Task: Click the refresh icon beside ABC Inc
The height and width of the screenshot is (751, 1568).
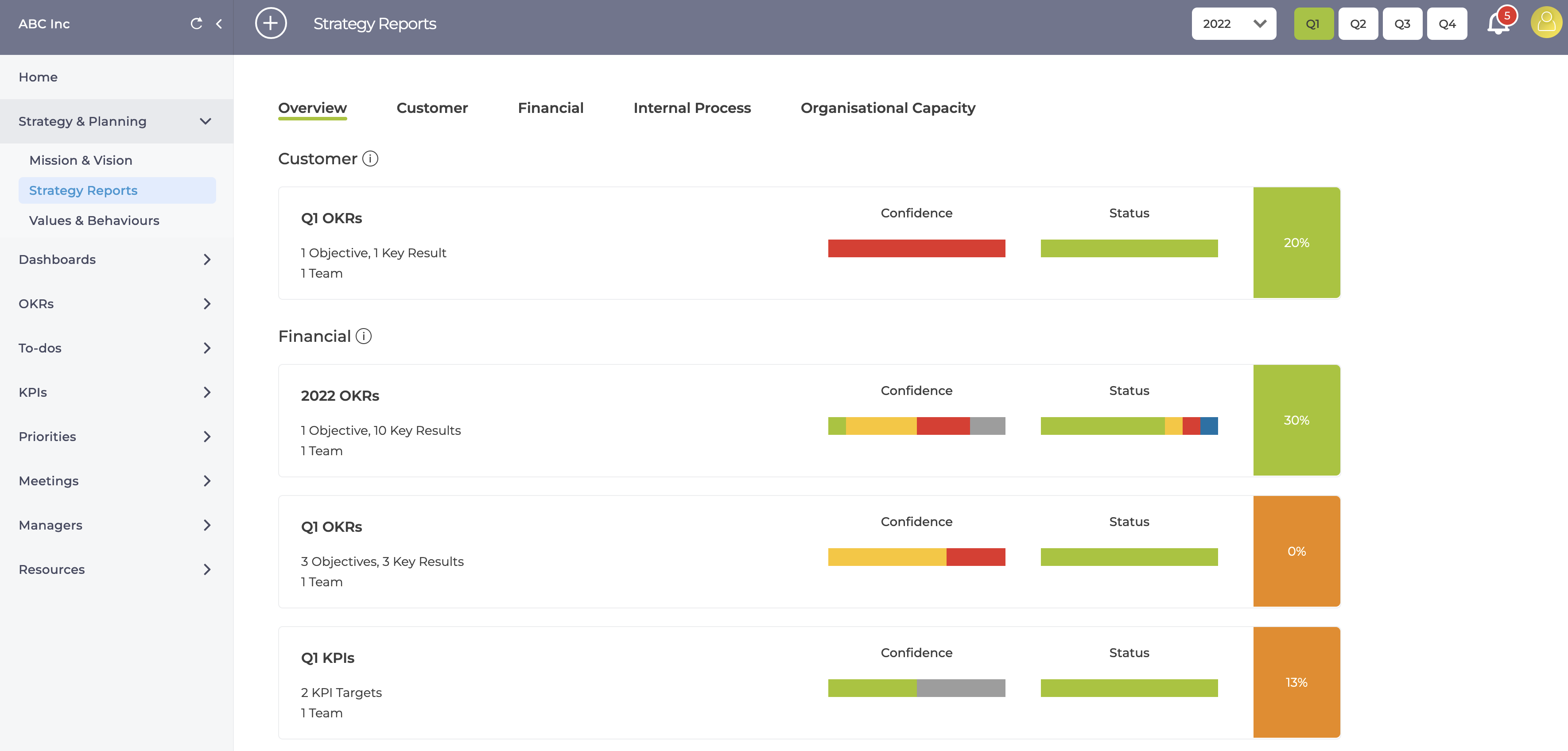Action: coord(196,24)
